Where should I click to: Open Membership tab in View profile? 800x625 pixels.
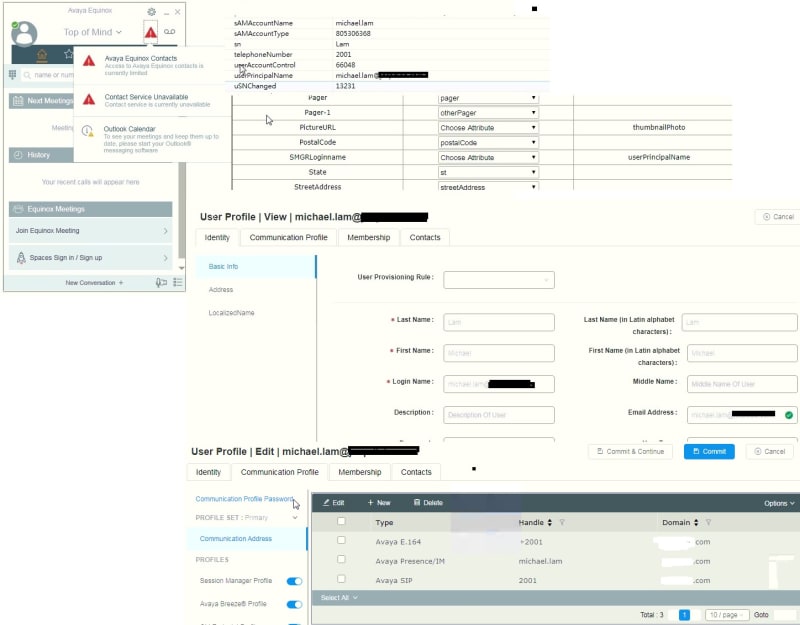tap(368, 237)
